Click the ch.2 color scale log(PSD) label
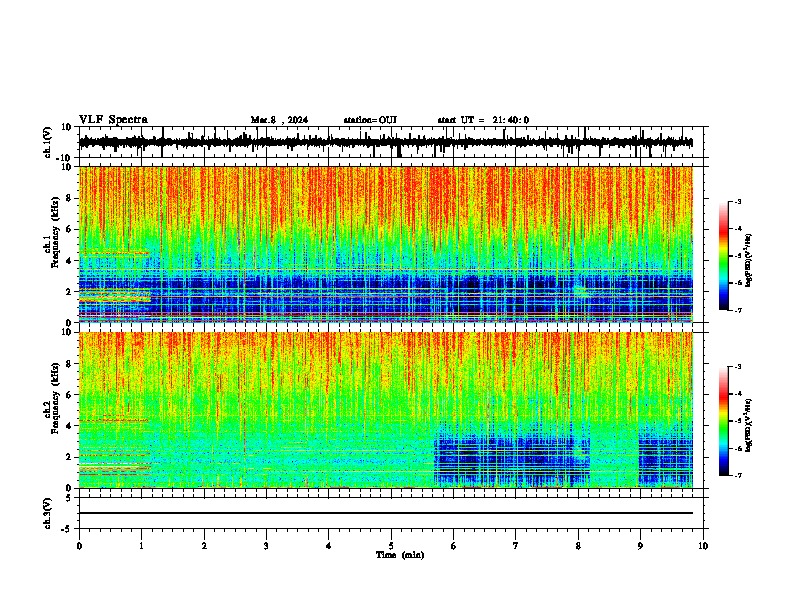 (748, 425)
